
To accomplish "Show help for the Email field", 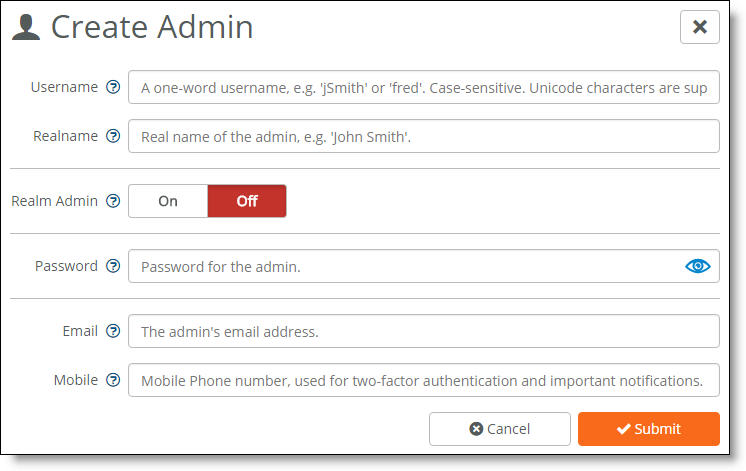I will [113, 331].
